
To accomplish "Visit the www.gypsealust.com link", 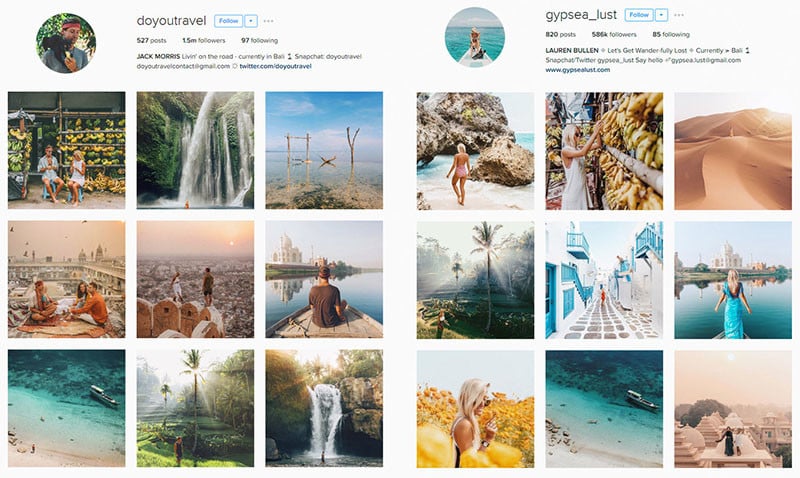I will click(578, 70).
